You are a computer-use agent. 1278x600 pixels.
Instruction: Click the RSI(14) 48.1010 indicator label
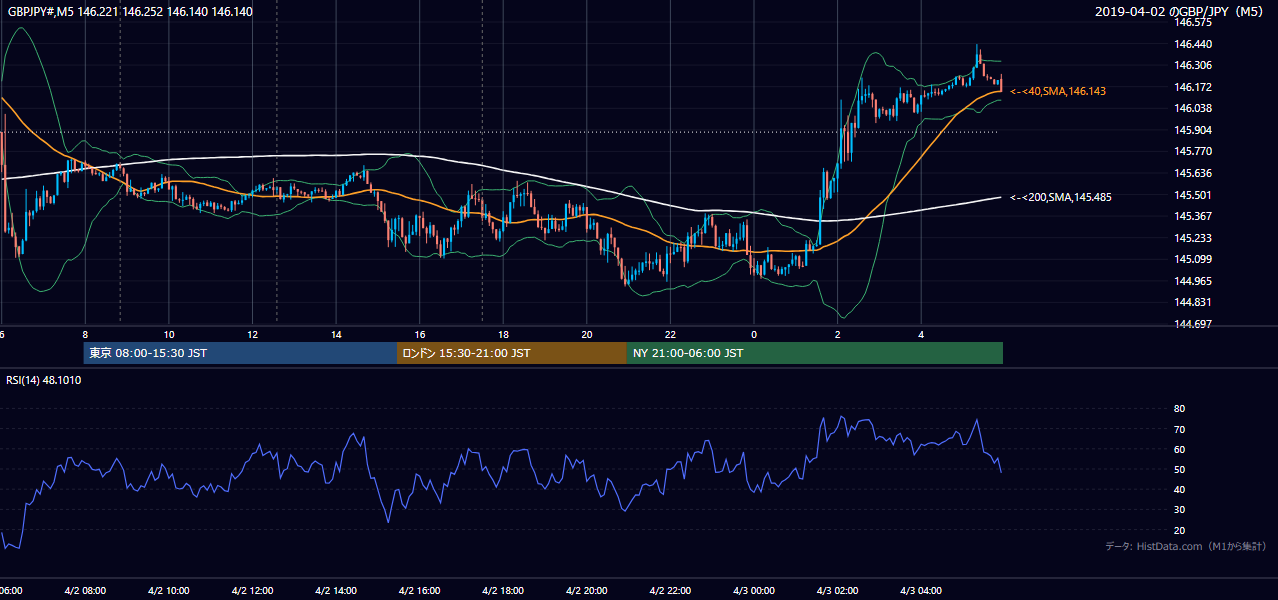[44, 380]
